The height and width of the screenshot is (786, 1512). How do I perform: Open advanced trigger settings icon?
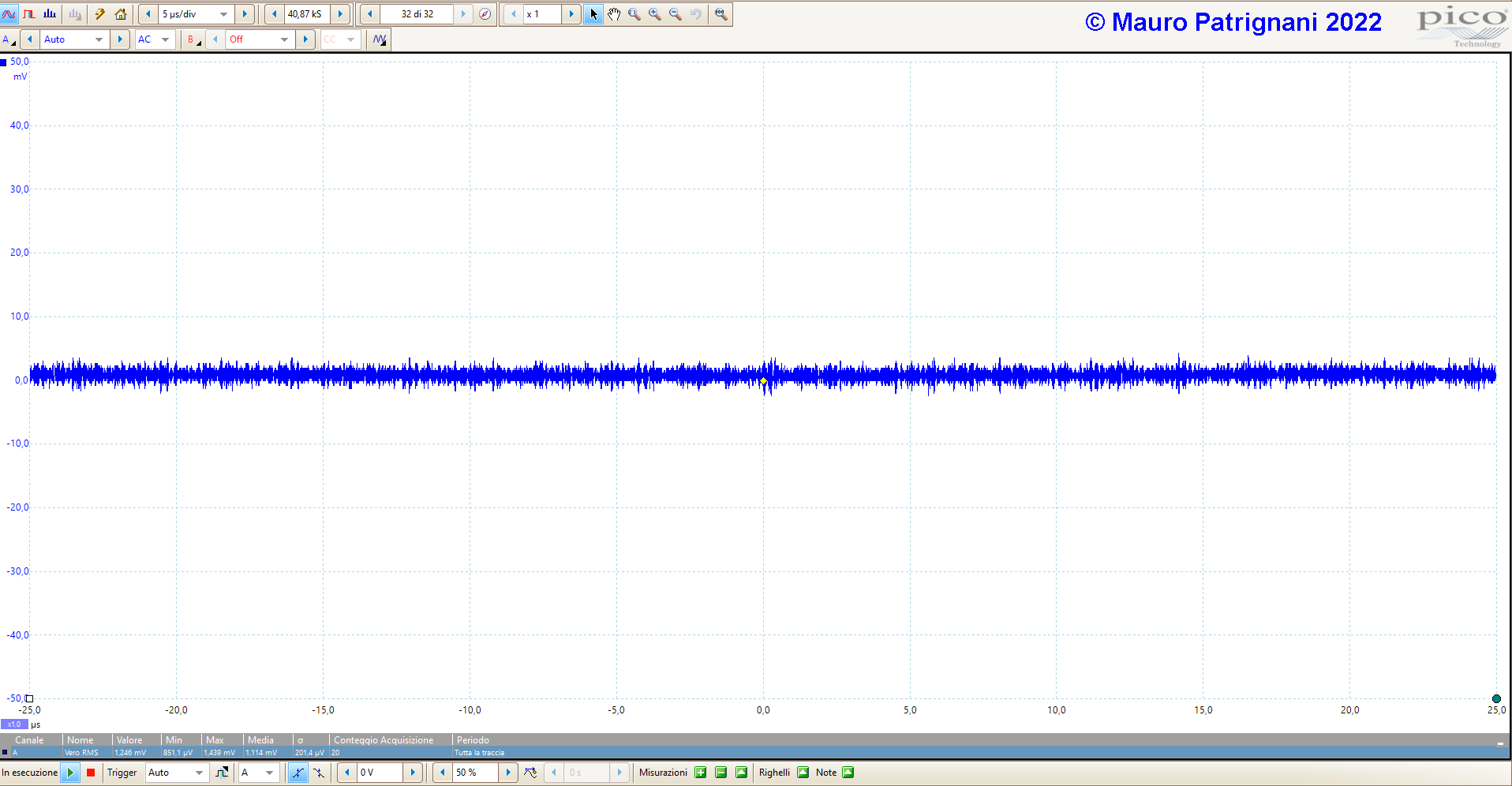tap(222, 773)
